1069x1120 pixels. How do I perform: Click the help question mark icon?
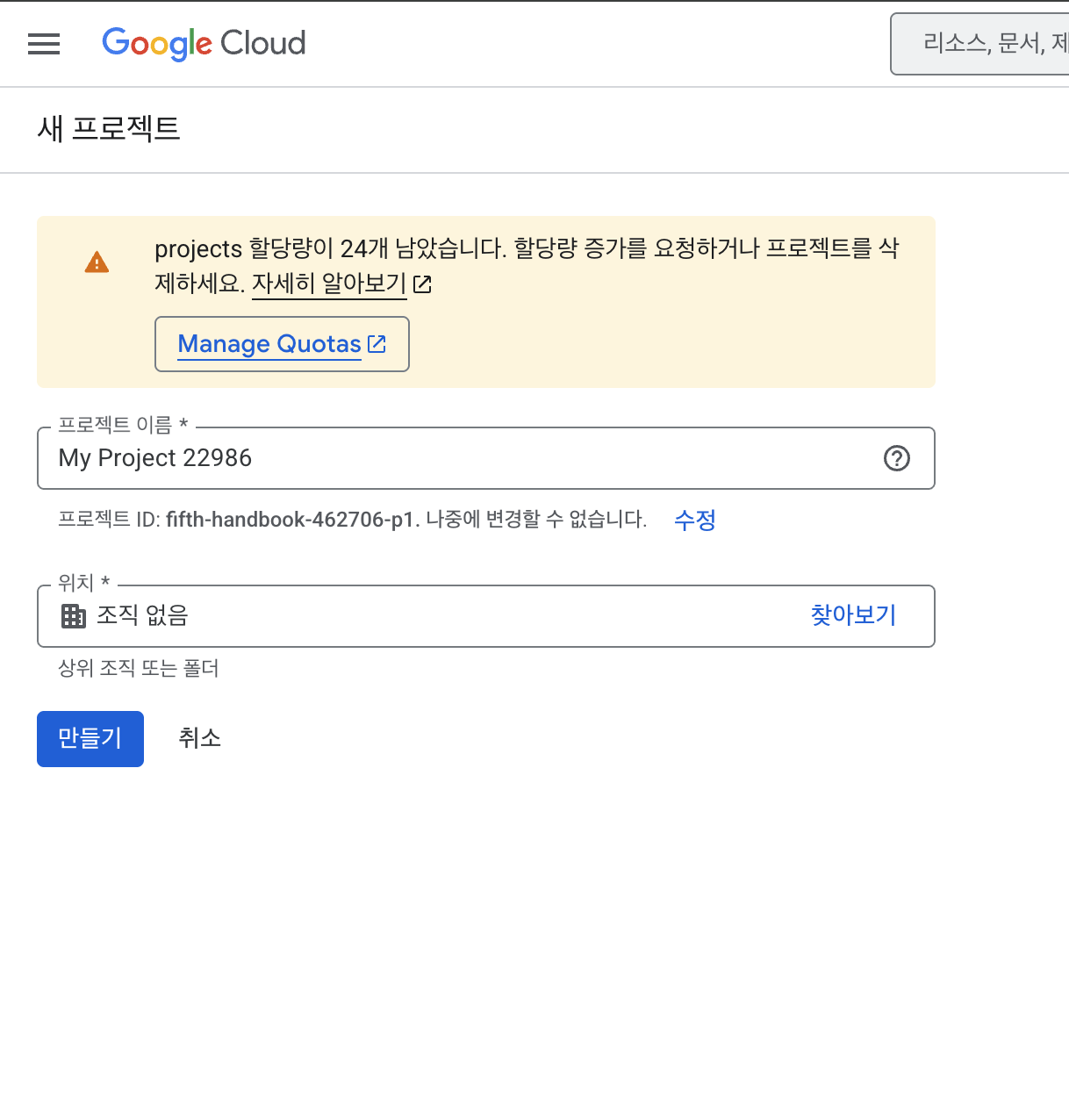pos(896,458)
